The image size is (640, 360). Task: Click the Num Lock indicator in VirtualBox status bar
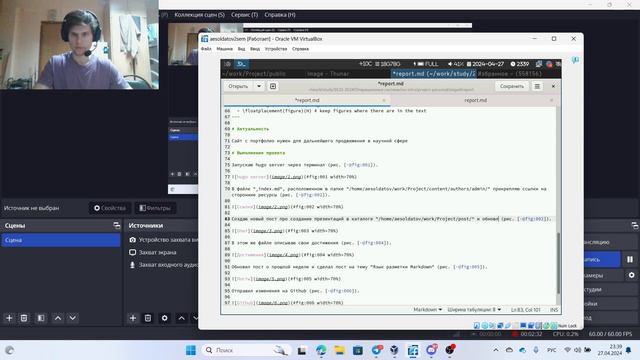click(567, 326)
